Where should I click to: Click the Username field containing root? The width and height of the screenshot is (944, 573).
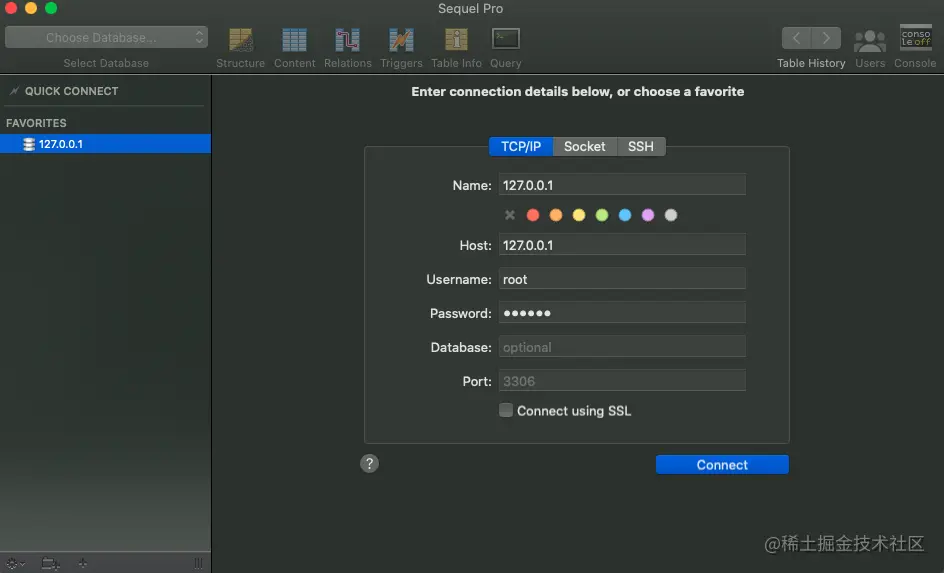click(x=622, y=279)
